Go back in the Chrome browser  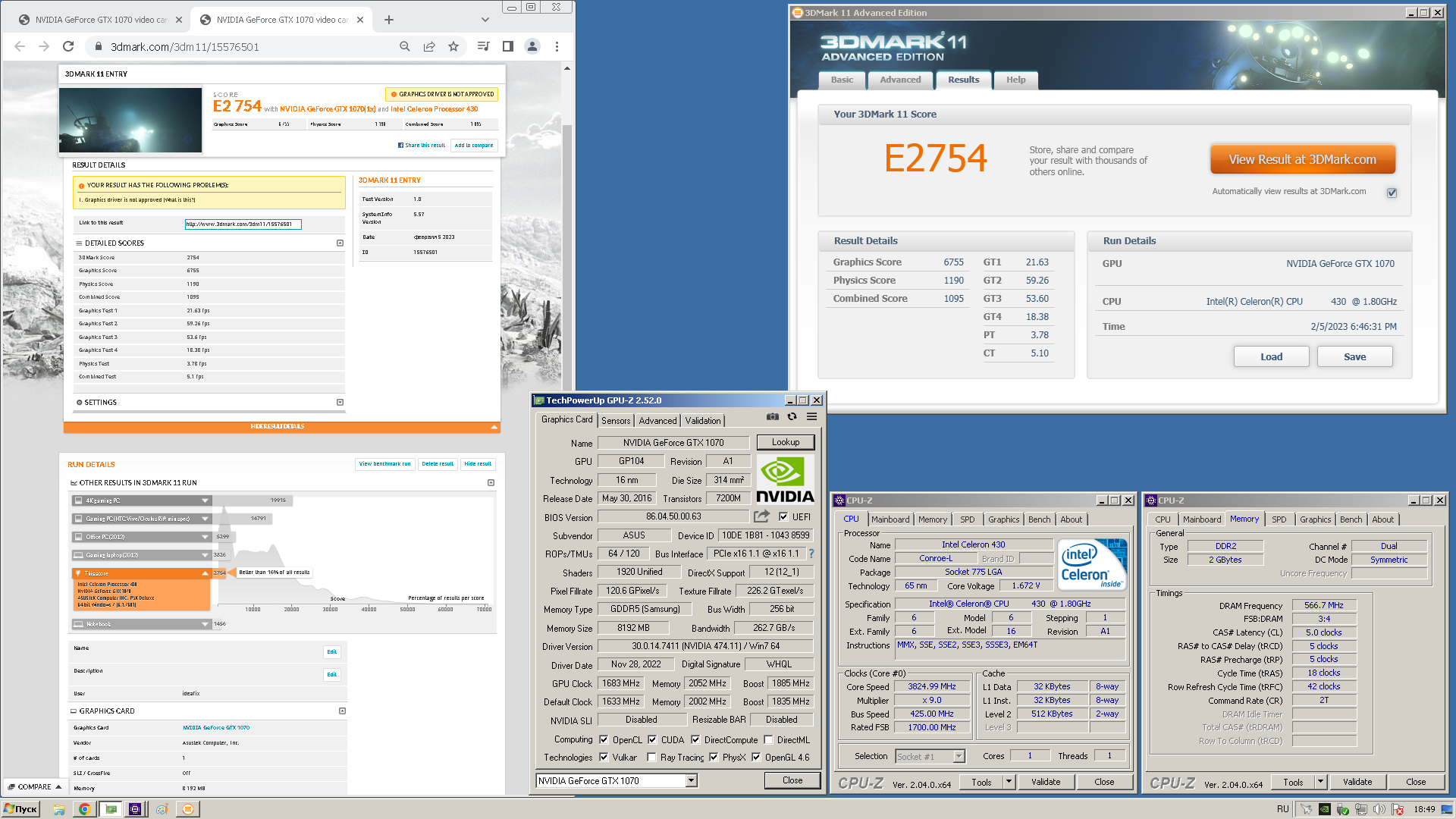(x=20, y=46)
